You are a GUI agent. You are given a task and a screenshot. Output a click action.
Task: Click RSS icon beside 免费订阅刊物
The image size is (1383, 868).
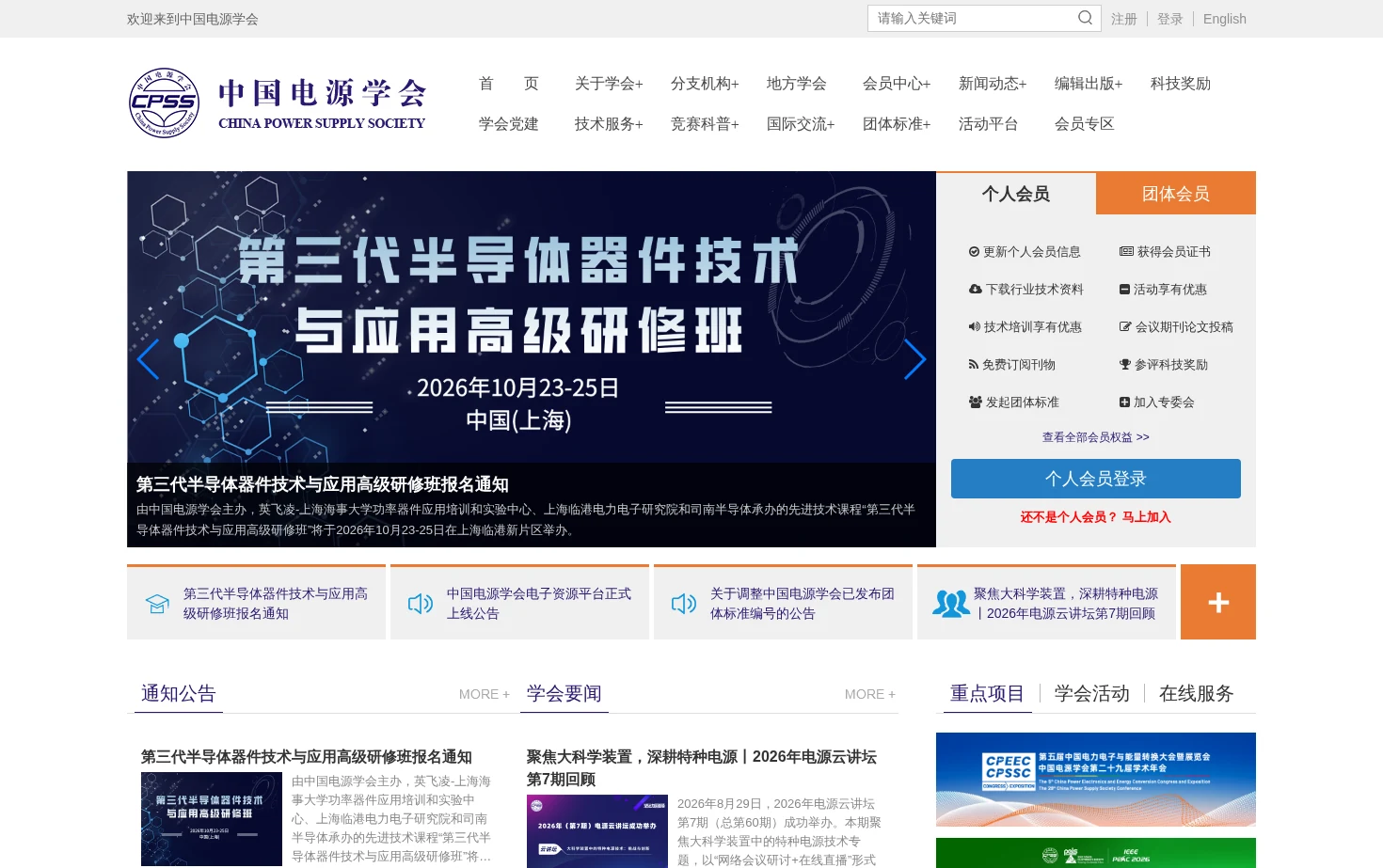[x=974, y=365]
